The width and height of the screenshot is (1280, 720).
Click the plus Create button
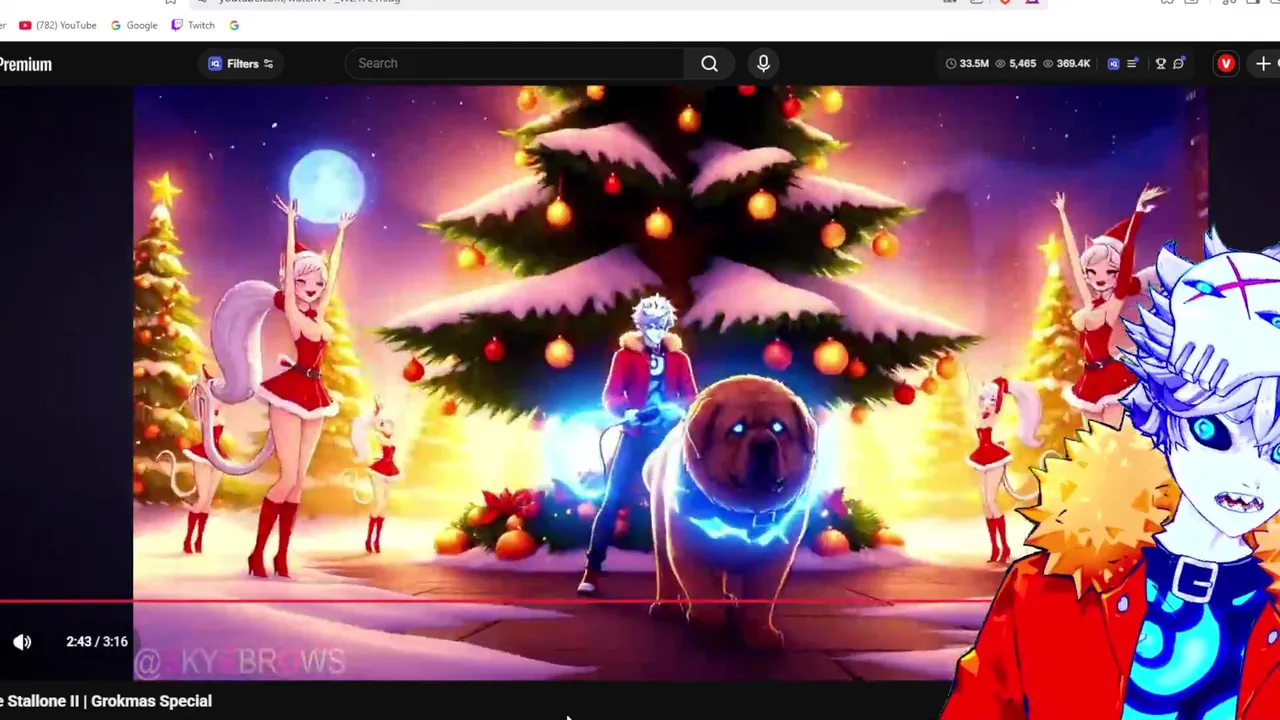point(1264,64)
